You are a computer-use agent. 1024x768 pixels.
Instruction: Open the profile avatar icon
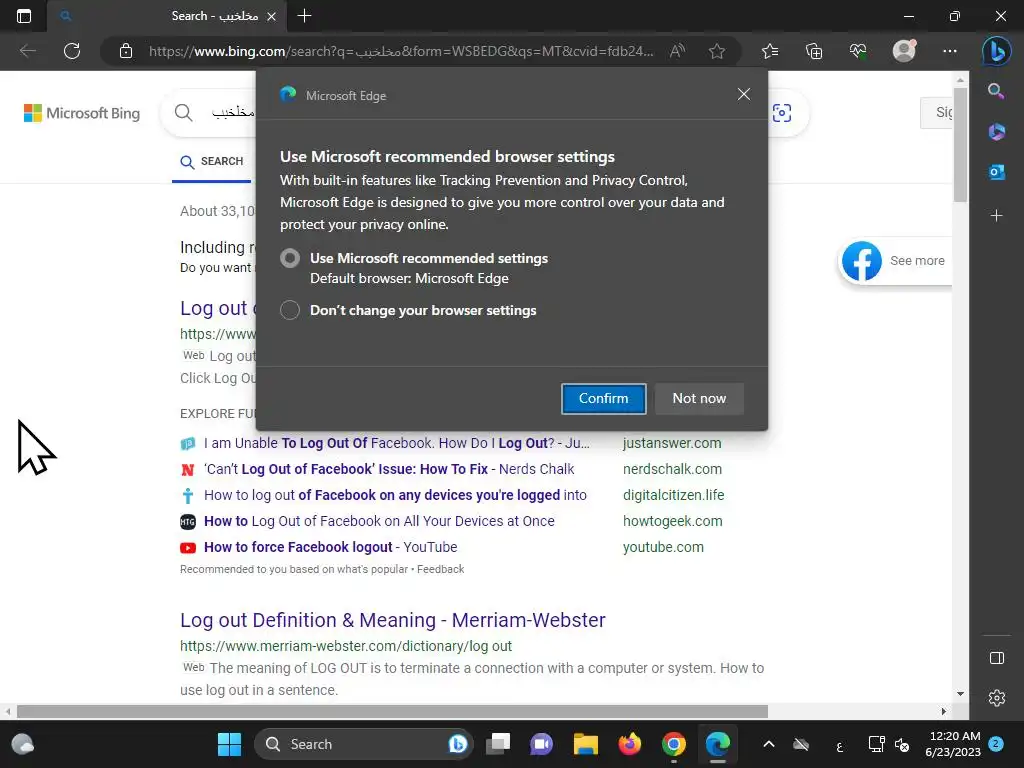904,51
